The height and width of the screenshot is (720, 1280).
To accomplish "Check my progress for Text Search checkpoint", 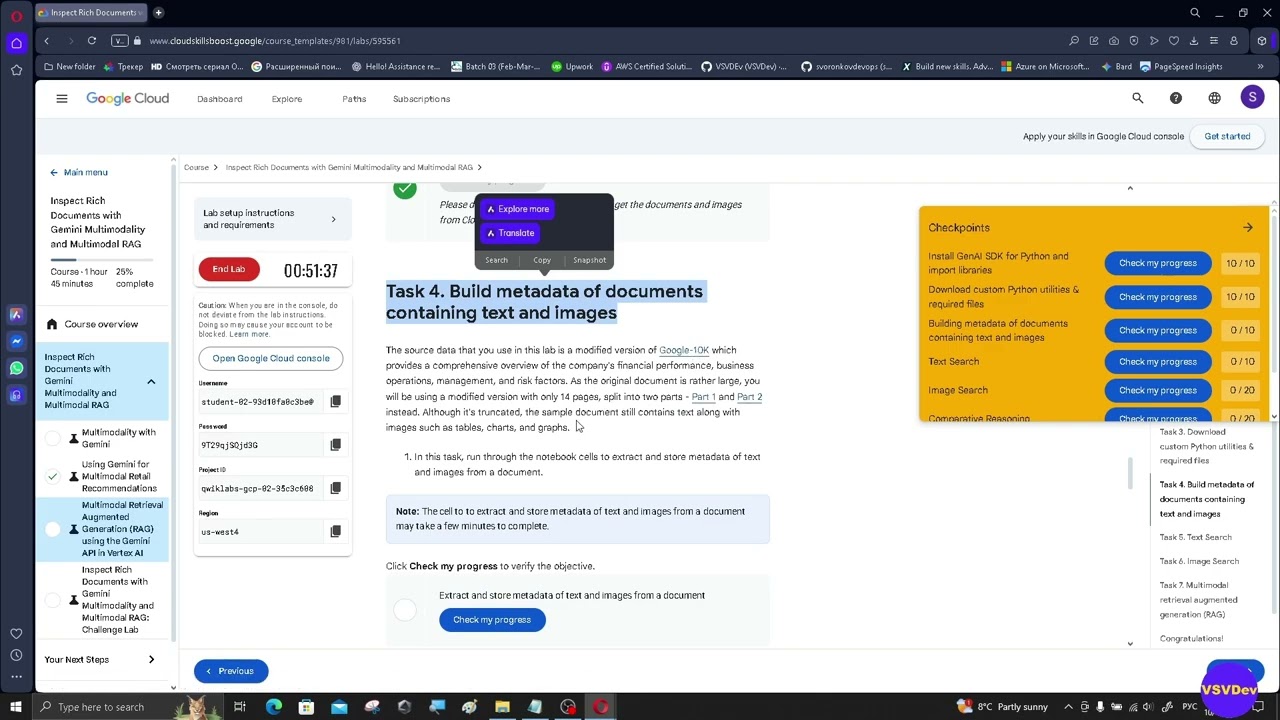I will (1158, 362).
